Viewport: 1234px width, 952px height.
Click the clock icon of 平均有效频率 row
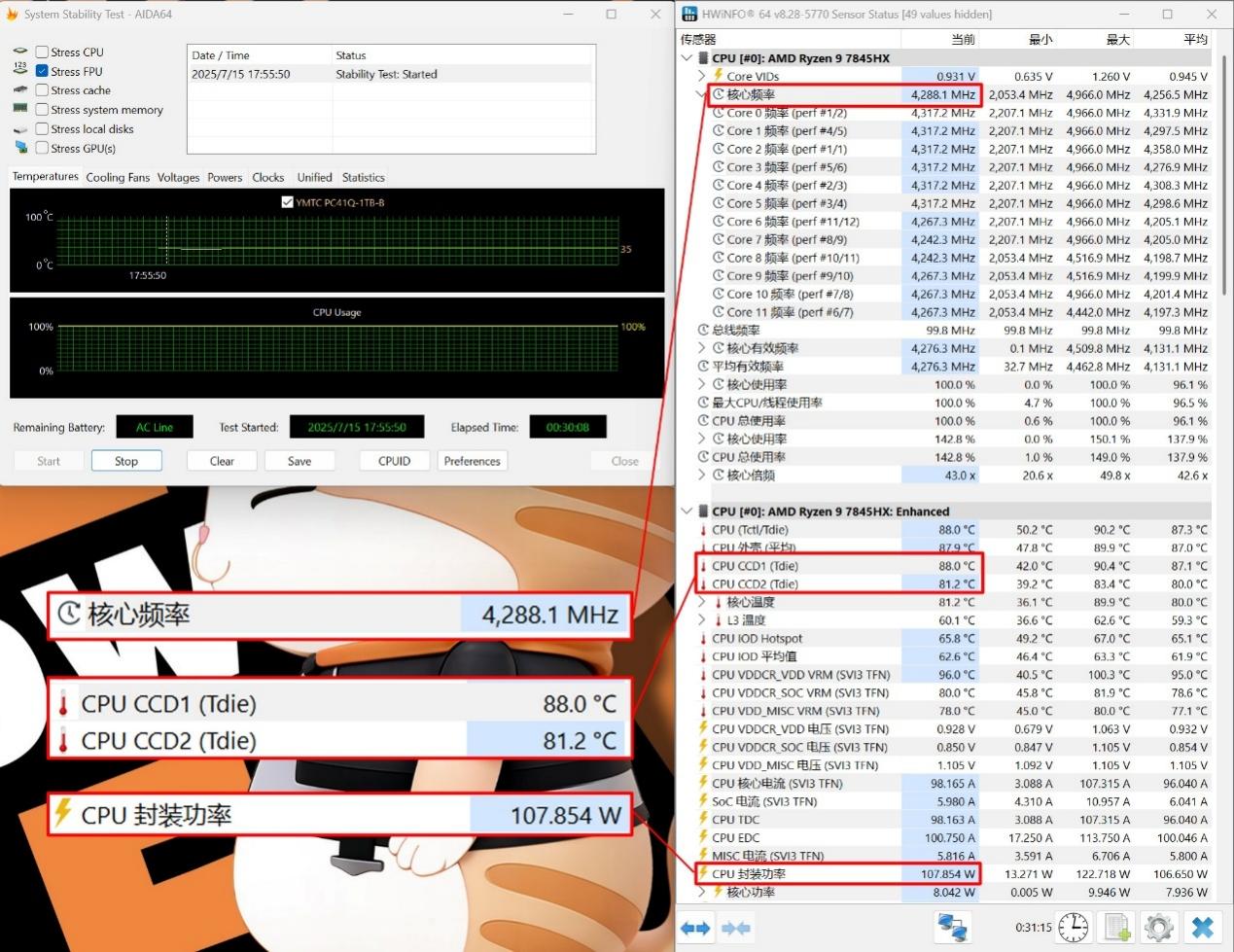coord(703,367)
